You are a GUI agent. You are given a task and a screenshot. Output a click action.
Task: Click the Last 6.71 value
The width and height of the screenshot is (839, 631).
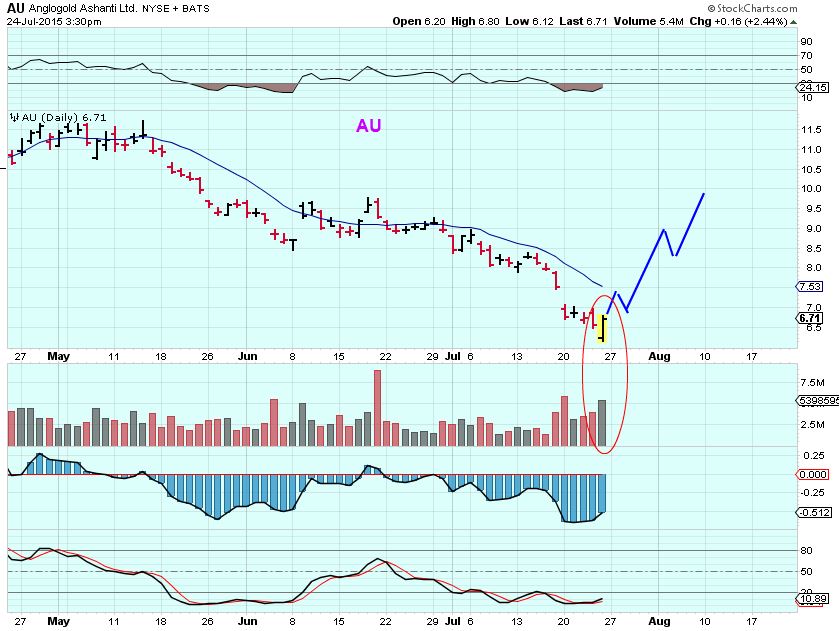pyautogui.click(x=583, y=21)
